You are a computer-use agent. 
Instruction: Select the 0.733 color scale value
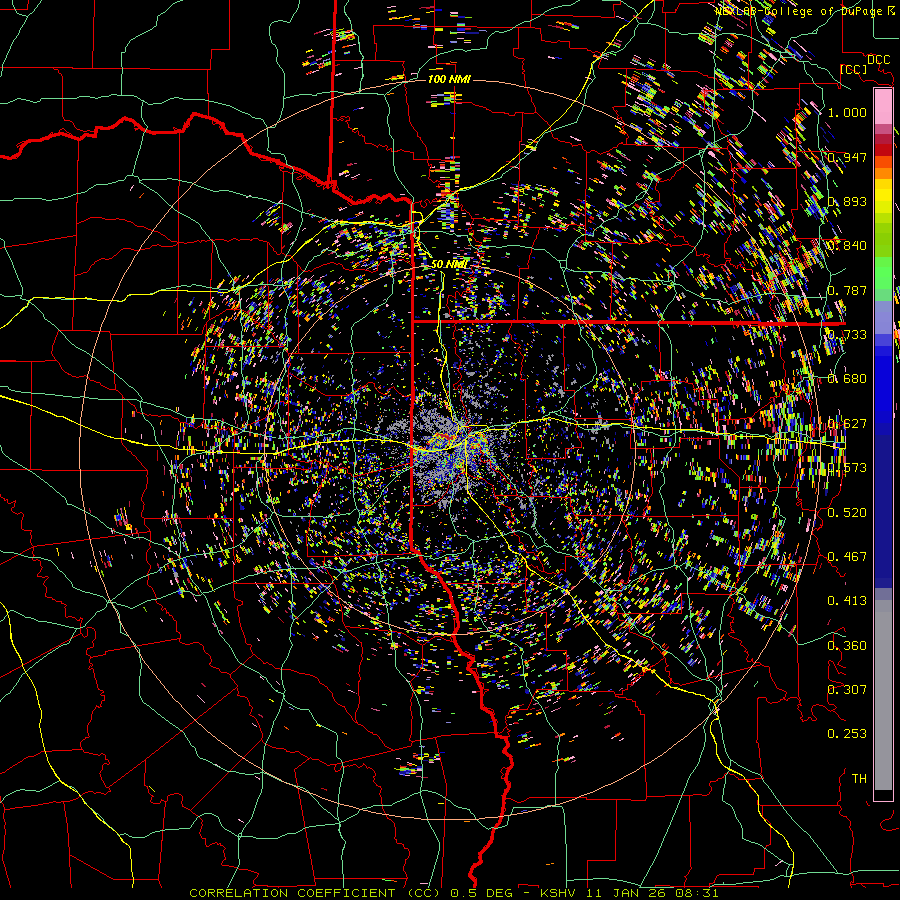(x=847, y=335)
